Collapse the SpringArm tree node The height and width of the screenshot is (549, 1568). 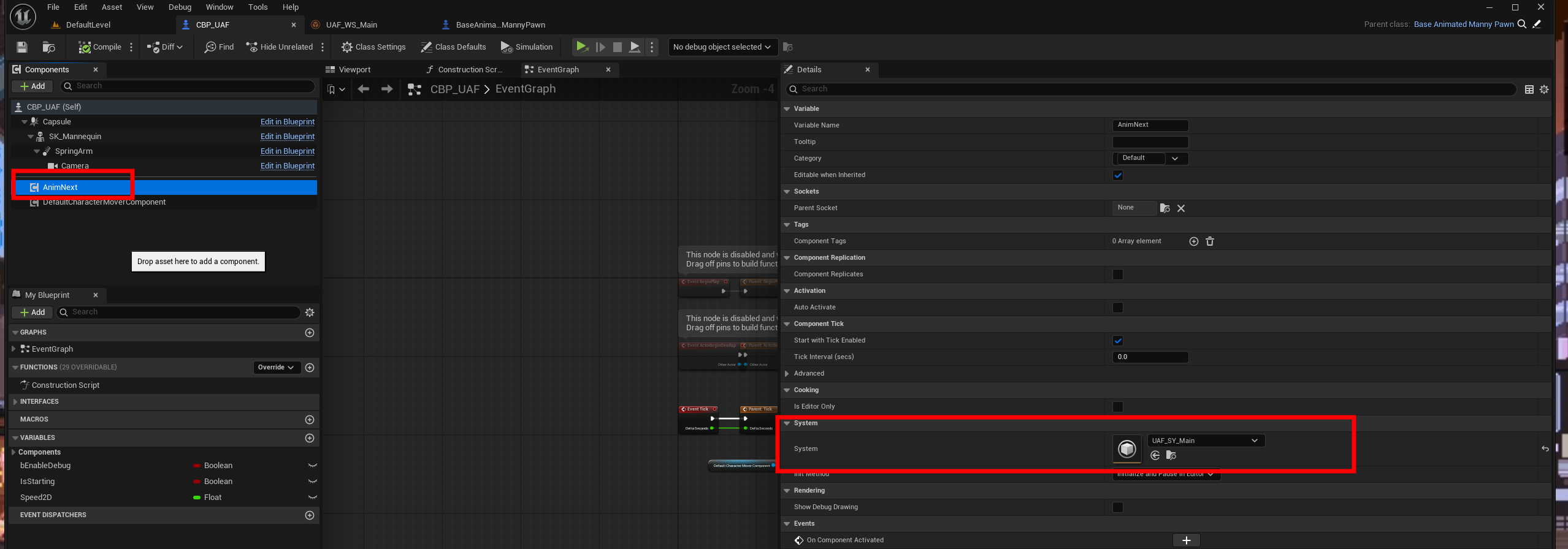37,151
